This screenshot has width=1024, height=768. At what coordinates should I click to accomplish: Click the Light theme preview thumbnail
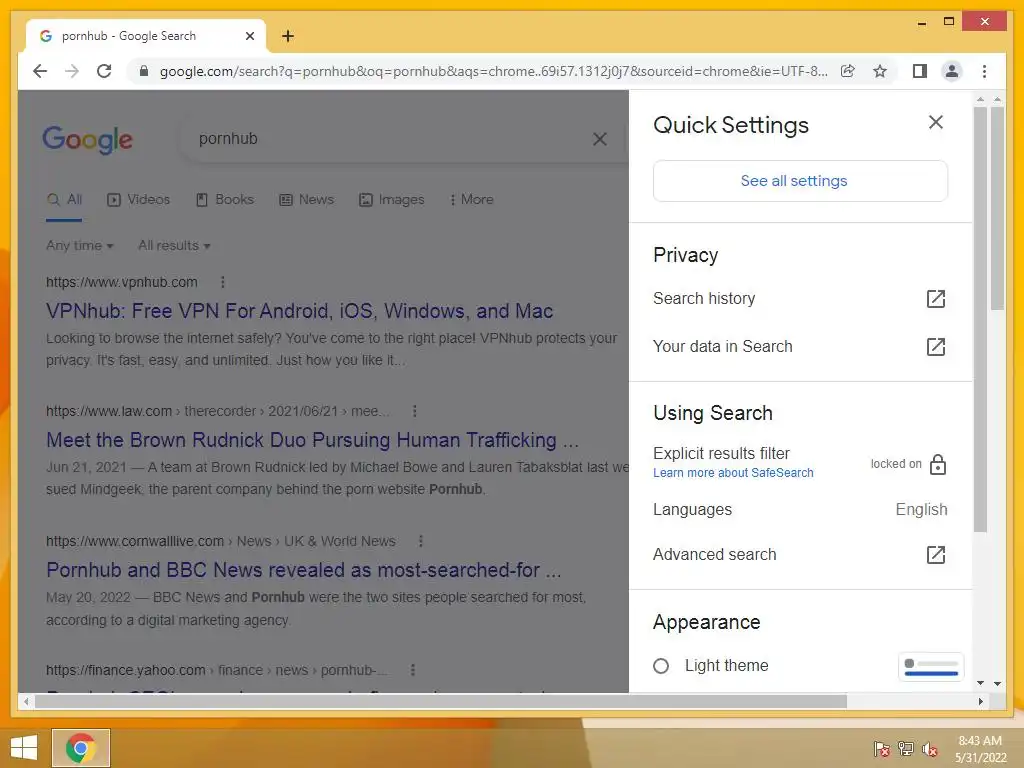click(x=931, y=667)
